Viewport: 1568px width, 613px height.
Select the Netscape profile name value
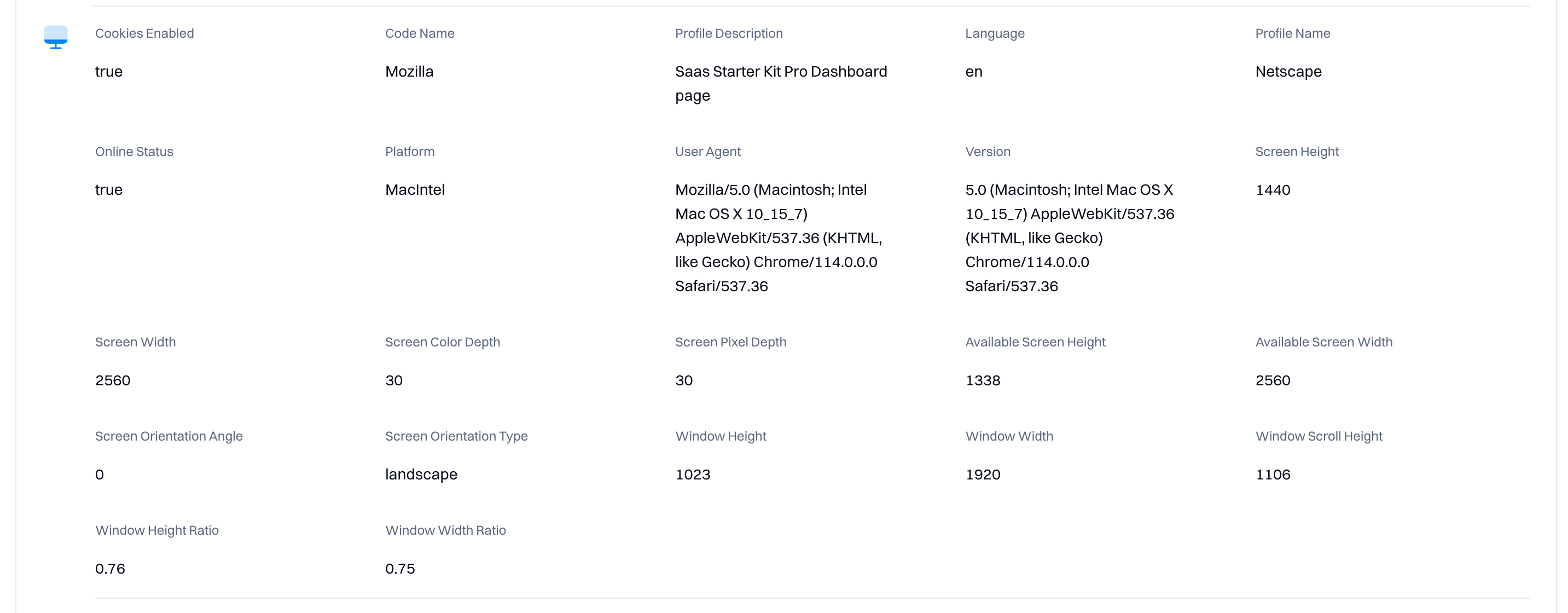click(x=1288, y=72)
